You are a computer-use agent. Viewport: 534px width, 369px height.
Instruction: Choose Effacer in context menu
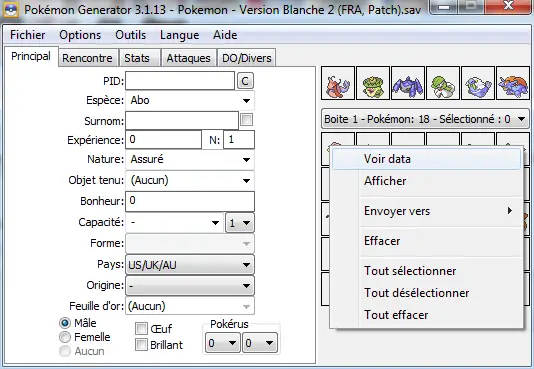426,241
